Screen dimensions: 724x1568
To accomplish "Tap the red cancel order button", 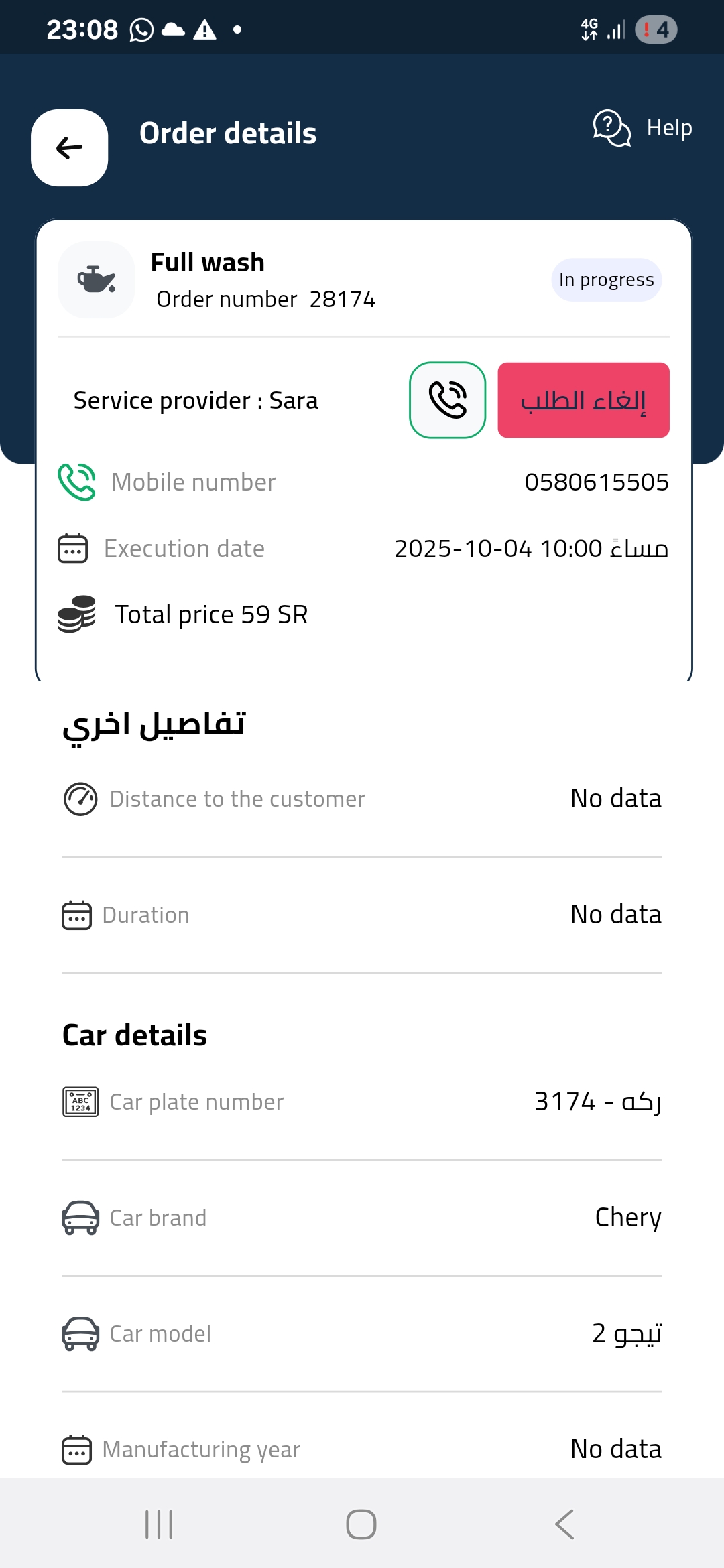I will (x=583, y=400).
